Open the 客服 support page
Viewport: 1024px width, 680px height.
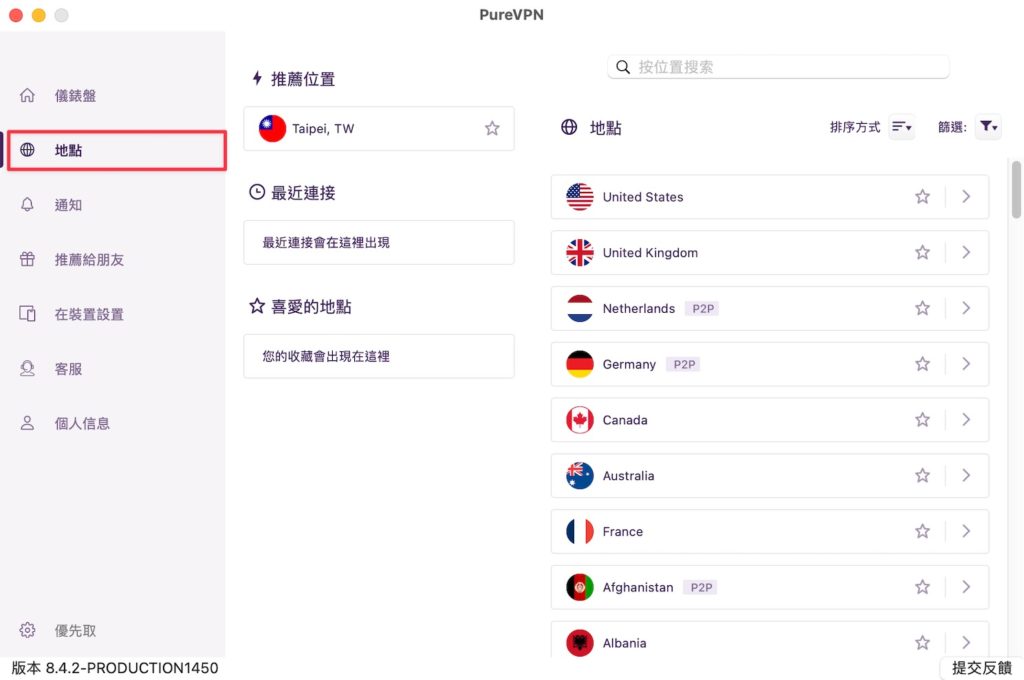pos(68,369)
